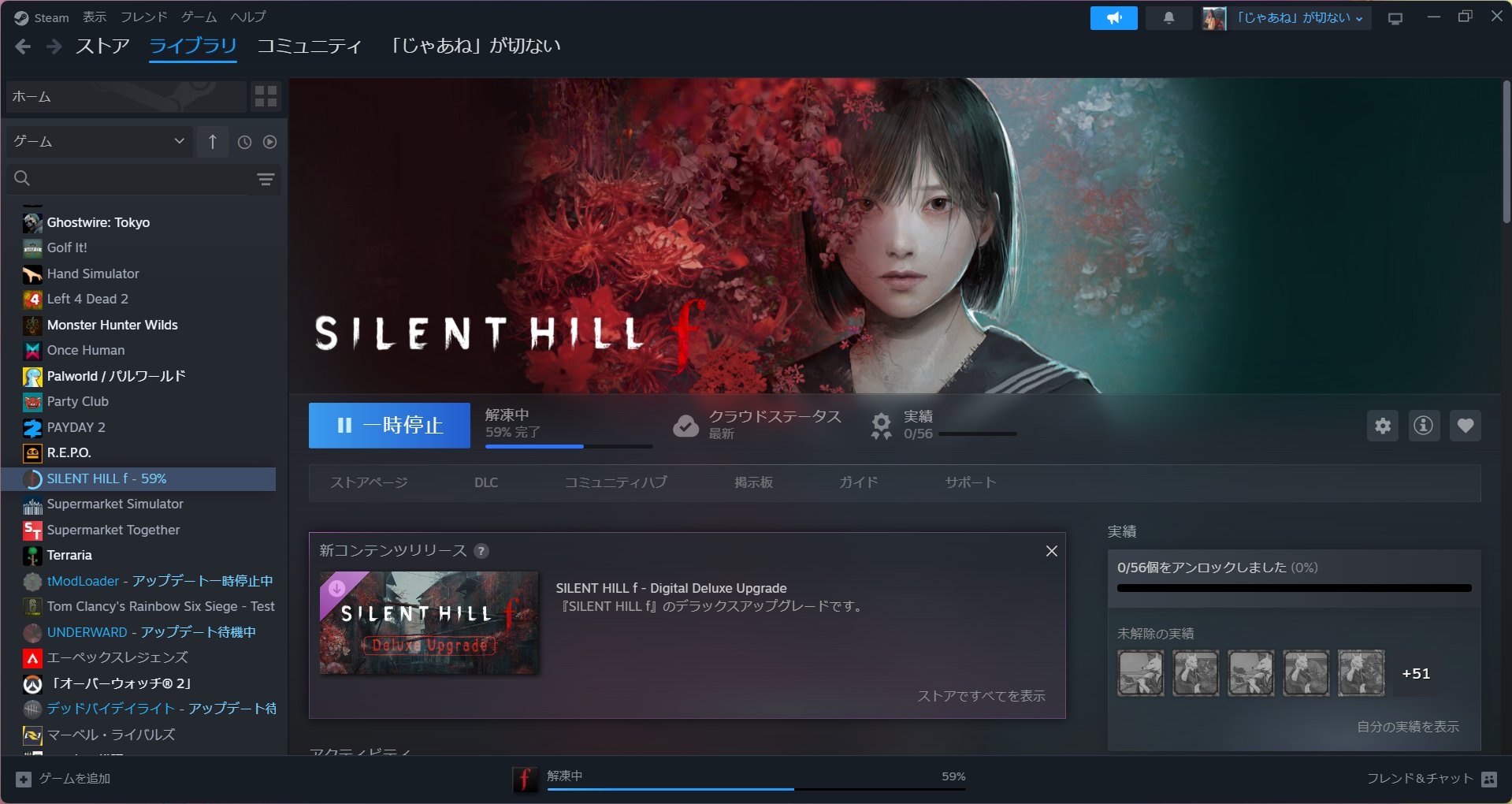Open the DLC link
Image resolution: width=1512 pixels, height=804 pixels.
coord(485,482)
